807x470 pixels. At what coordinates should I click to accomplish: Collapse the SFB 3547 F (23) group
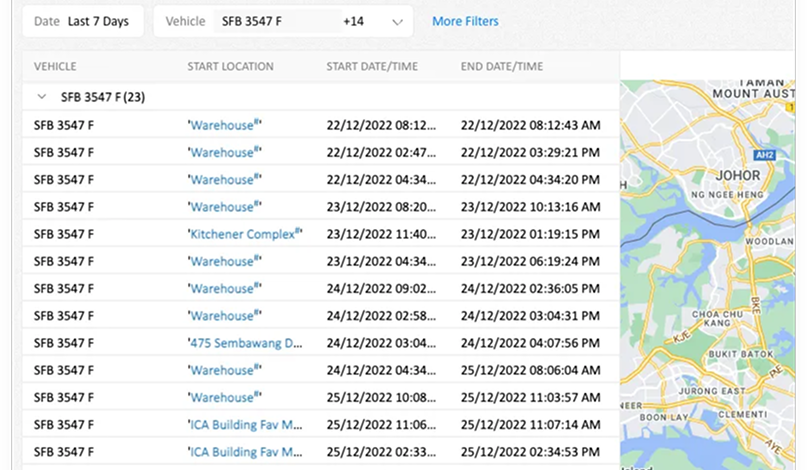41,97
